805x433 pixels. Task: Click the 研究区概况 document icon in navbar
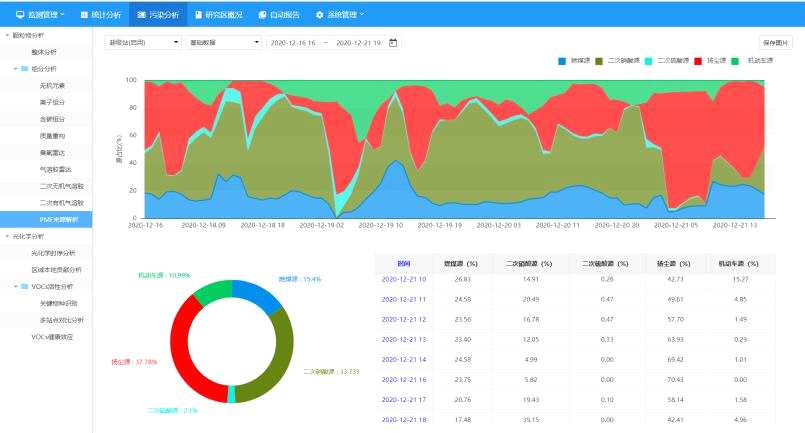[200, 15]
